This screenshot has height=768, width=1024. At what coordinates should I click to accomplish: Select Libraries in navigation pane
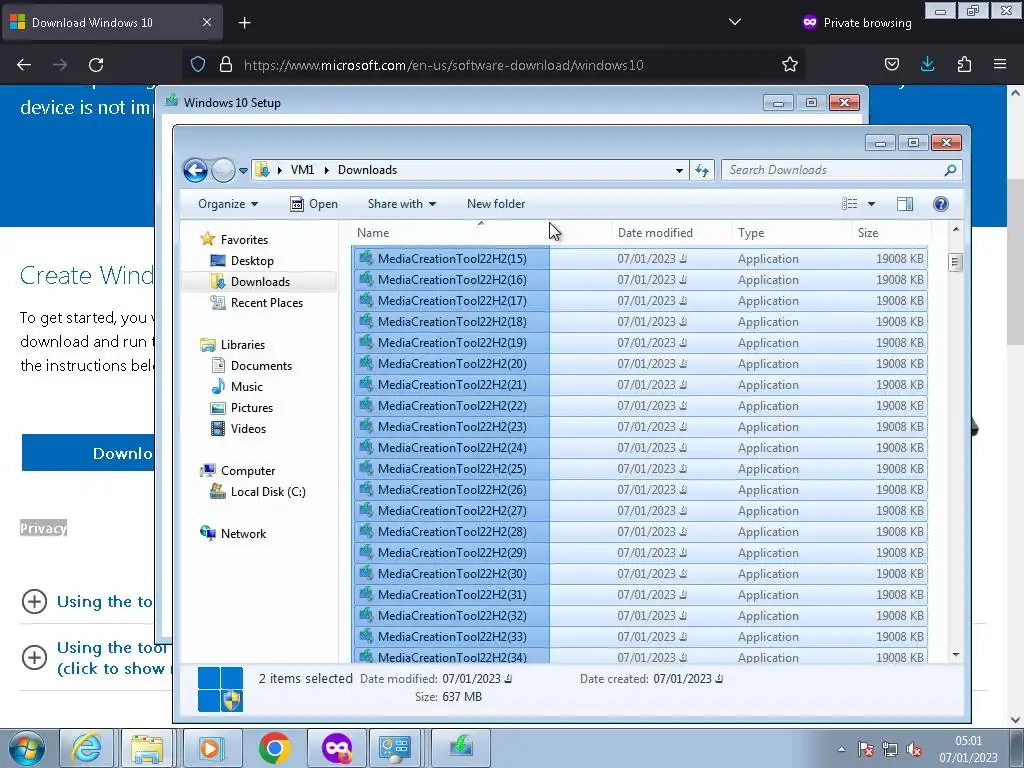coord(242,345)
